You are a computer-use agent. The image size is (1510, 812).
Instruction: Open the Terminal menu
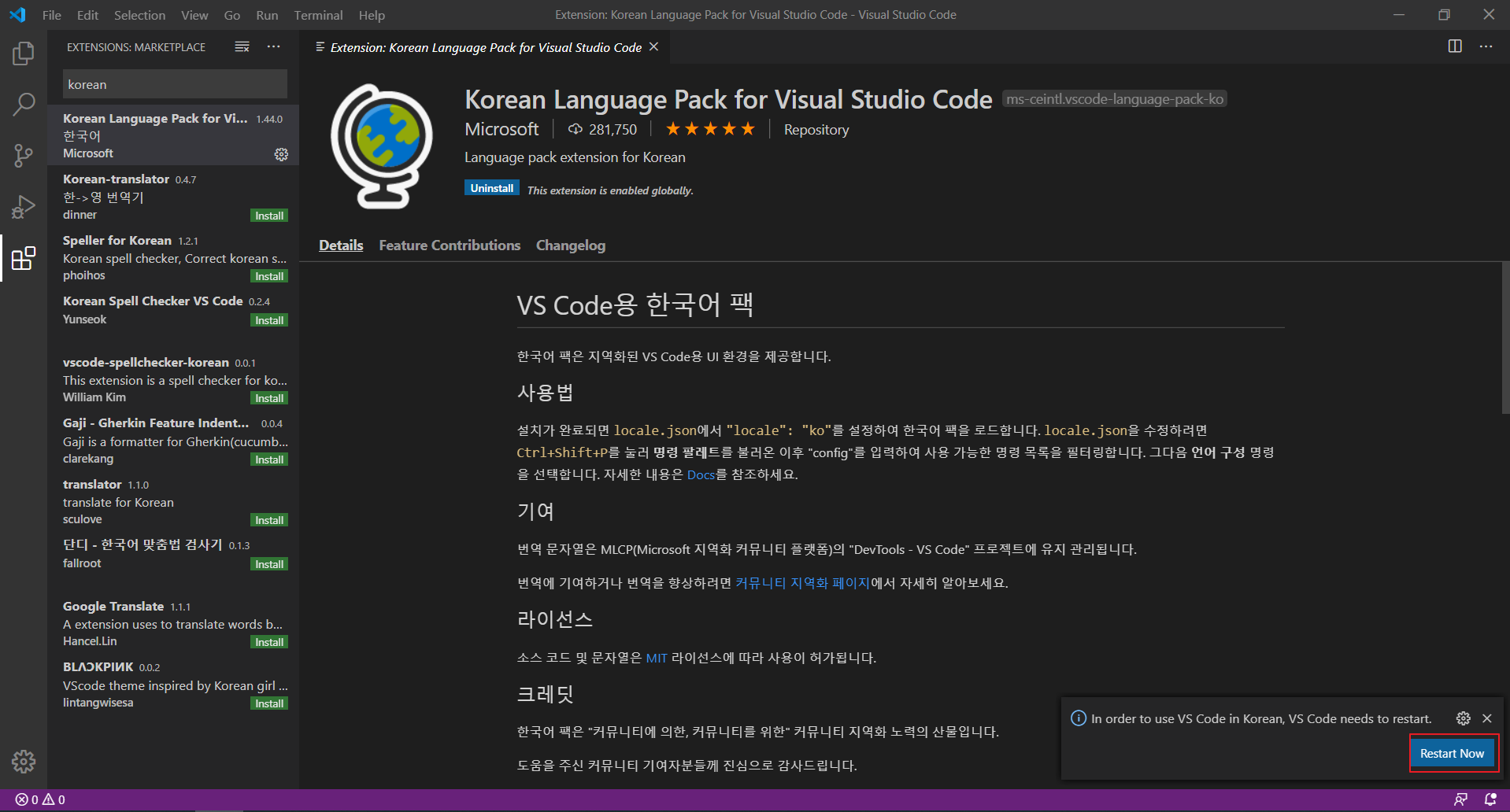pos(318,15)
